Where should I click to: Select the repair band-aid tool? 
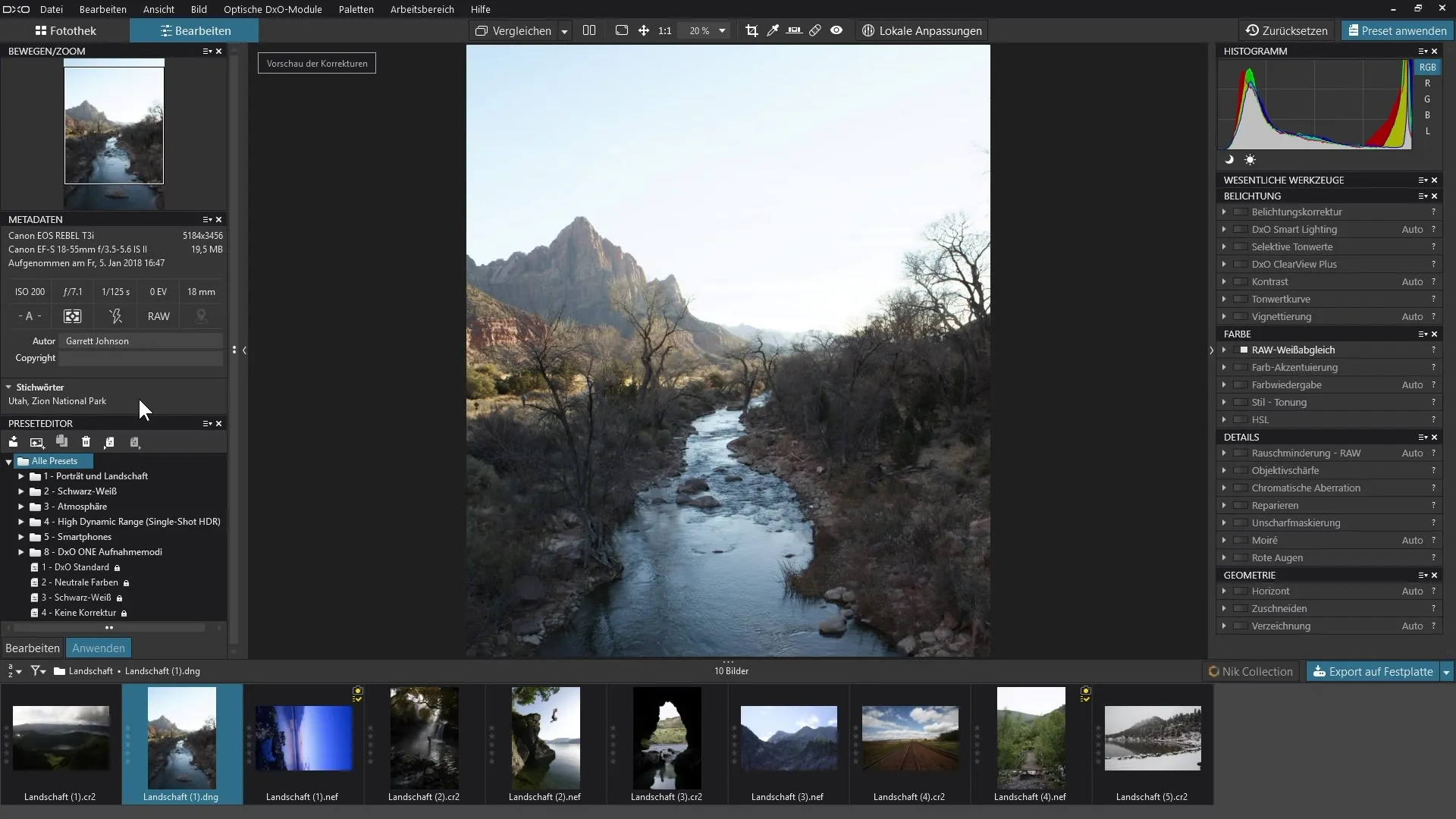[815, 30]
